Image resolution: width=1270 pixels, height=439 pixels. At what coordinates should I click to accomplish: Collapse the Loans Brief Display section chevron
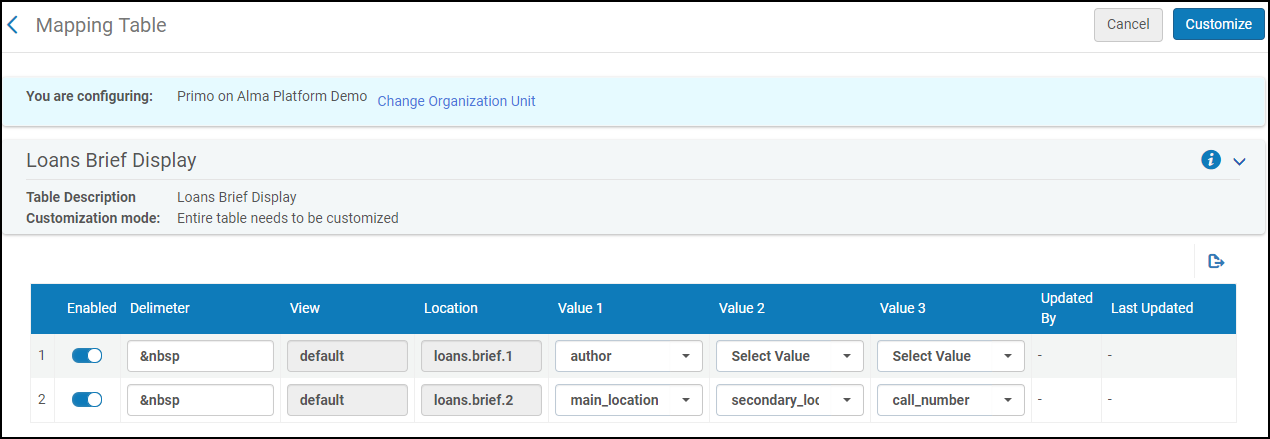tap(1240, 161)
